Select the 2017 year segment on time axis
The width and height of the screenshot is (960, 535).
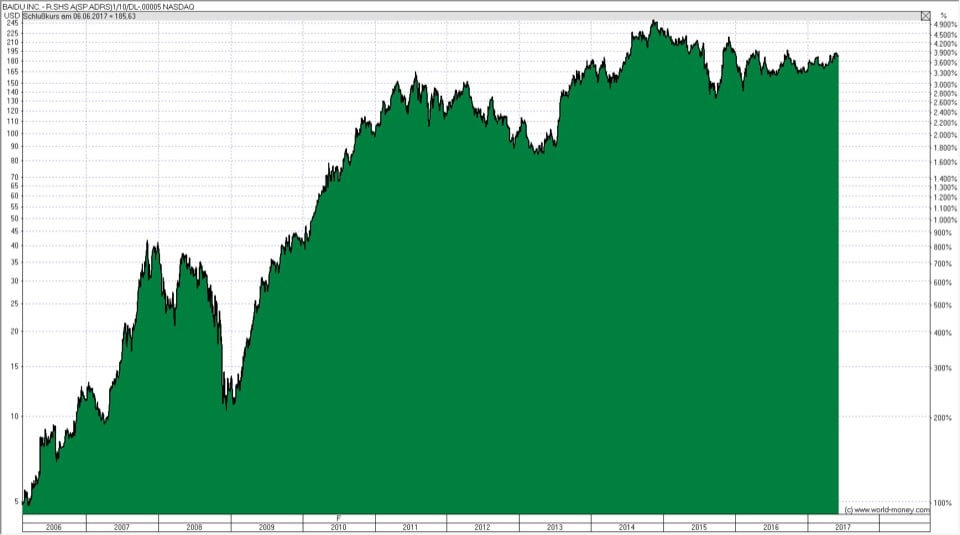[843, 527]
